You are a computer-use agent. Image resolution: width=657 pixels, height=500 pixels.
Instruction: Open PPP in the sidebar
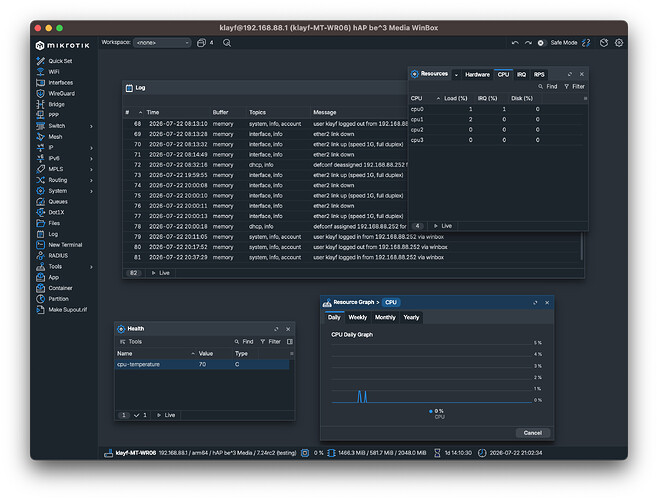coord(53,115)
